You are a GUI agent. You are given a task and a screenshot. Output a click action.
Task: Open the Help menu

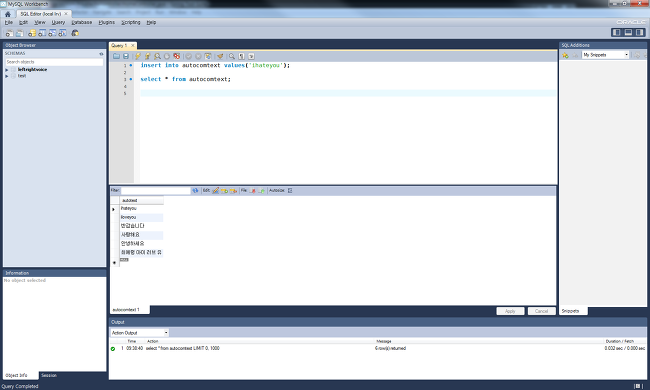(151, 22)
